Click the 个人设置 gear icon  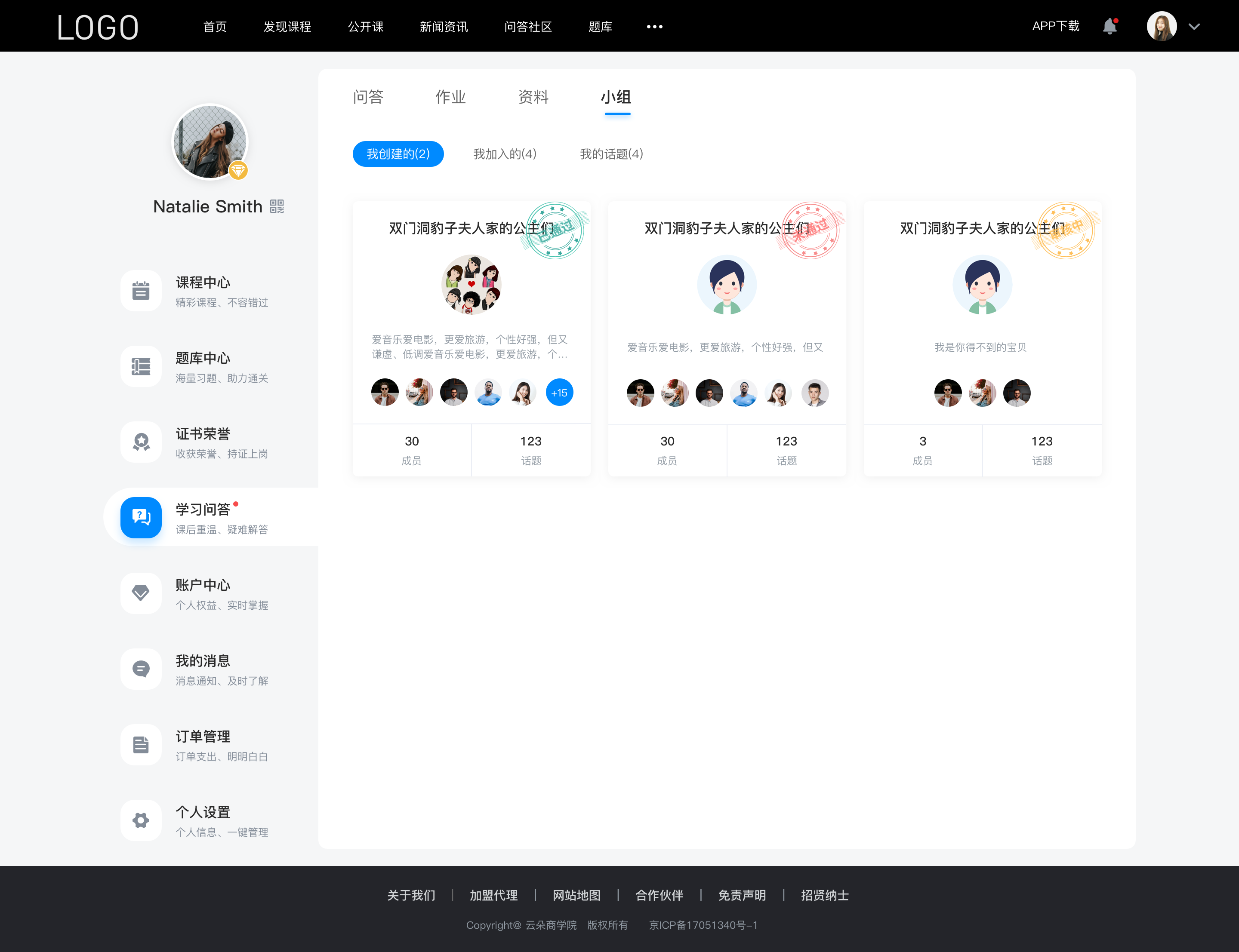(x=139, y=819)
